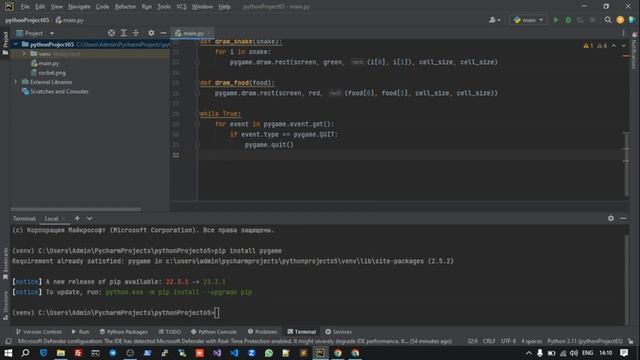Open the VCS menu
This screenshot has width=640, height=360.
click(x=181, y=7)
